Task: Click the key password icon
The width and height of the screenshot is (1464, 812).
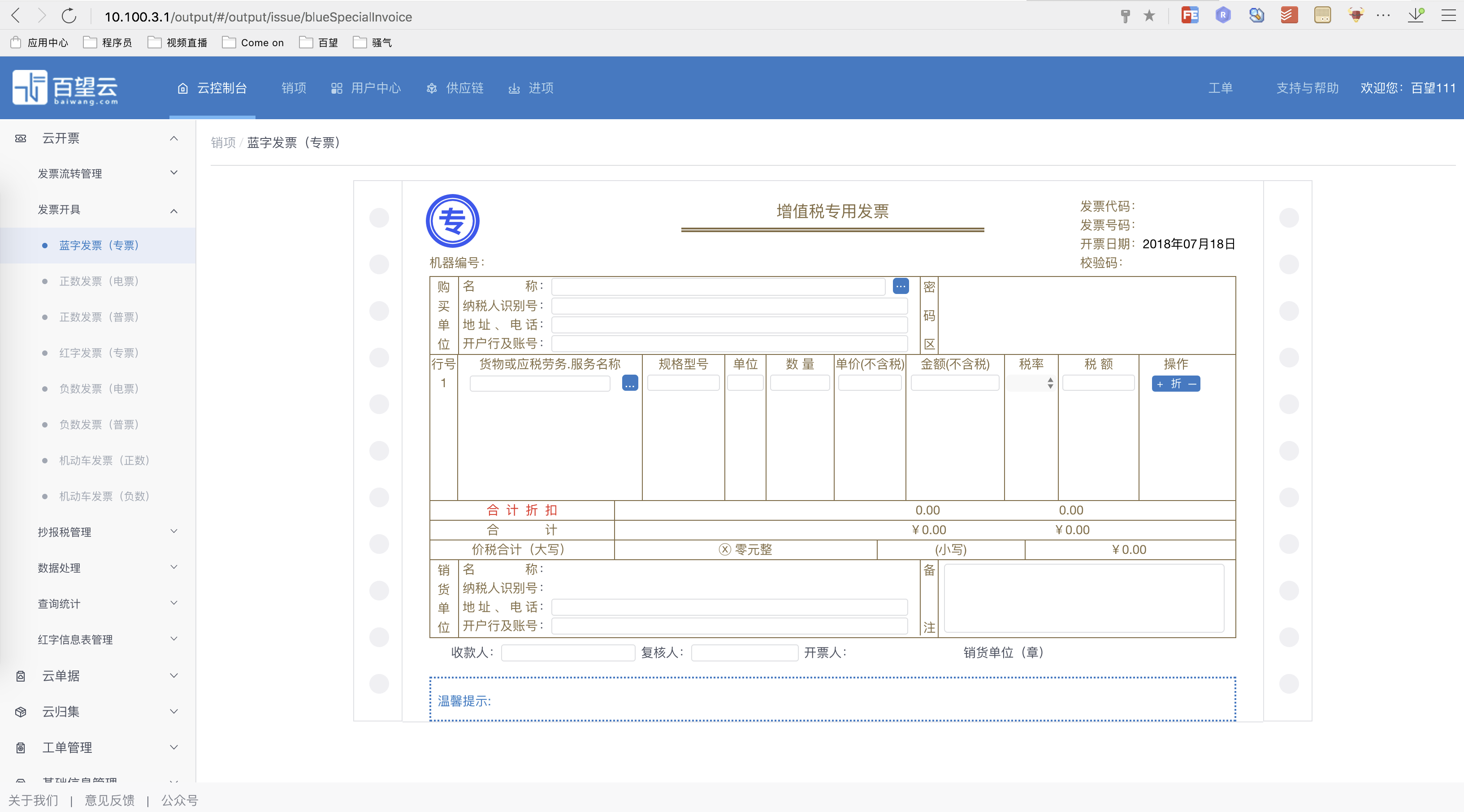Action: [1125, 16]
